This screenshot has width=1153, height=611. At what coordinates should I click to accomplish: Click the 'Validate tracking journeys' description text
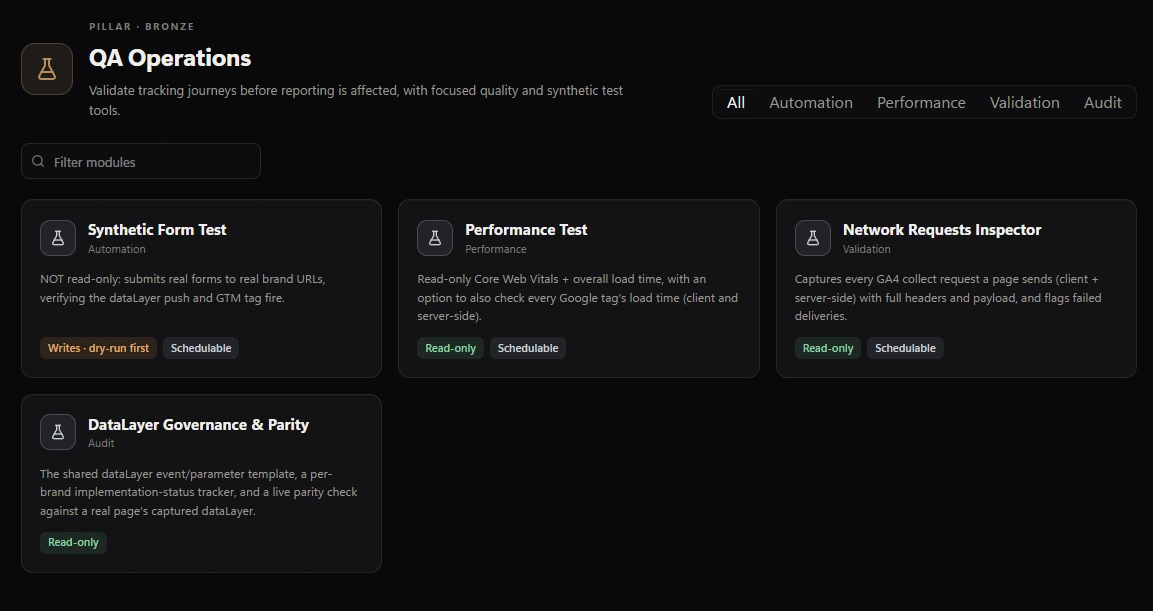pos(356,100)
